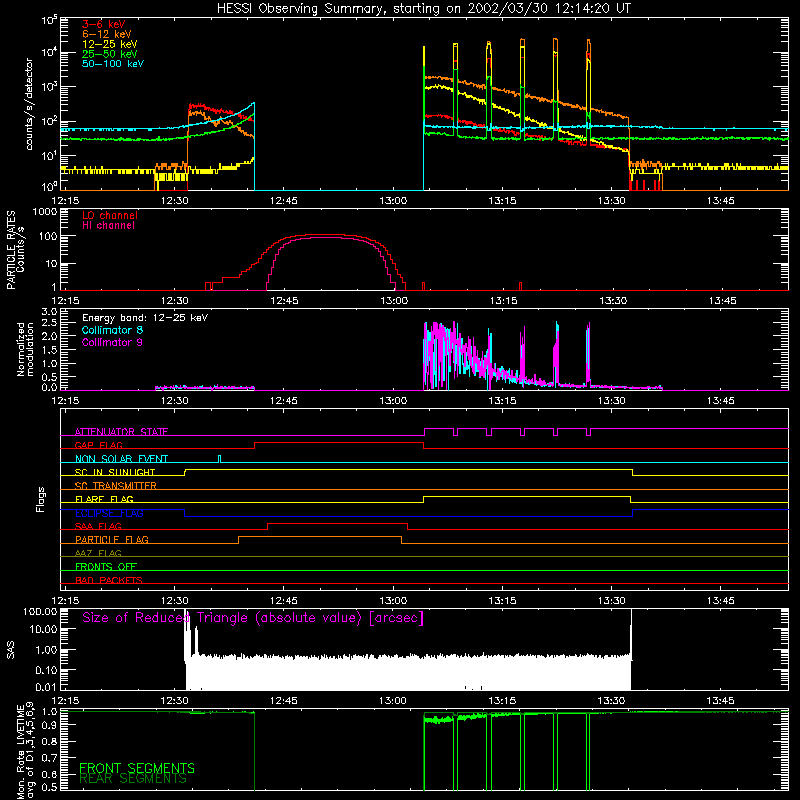Image resolution: width=800 pixels, height=800 pixels.
Task: Click 12:45 time label under the particle rates panel
Action: pyautogui.click(x=284, y=301)
